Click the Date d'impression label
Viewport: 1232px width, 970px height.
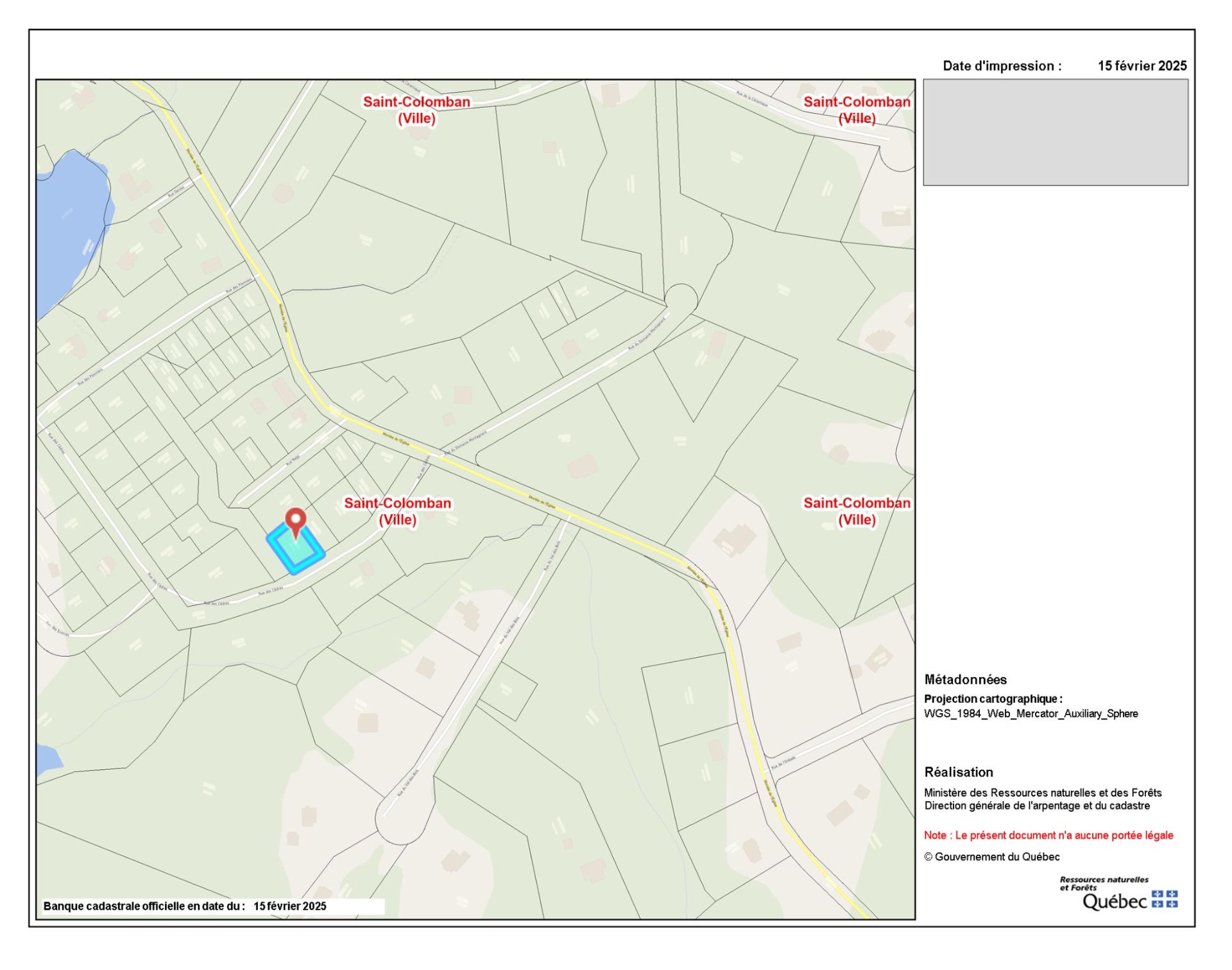tap(1002, 66)
